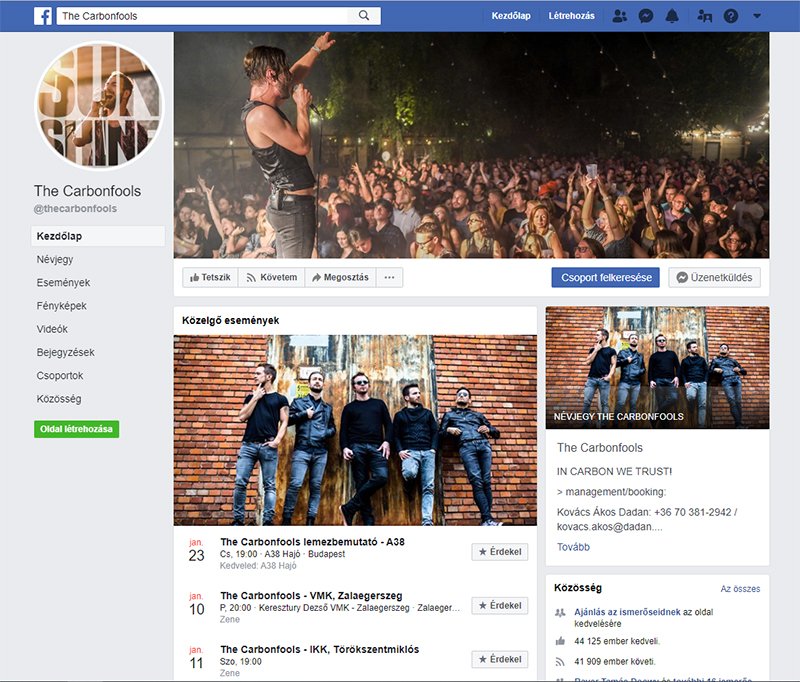The width and height of the screenshot is (800, 682).
Task: Expand the account dropdown arrow
Action: [x=757, y=16]
